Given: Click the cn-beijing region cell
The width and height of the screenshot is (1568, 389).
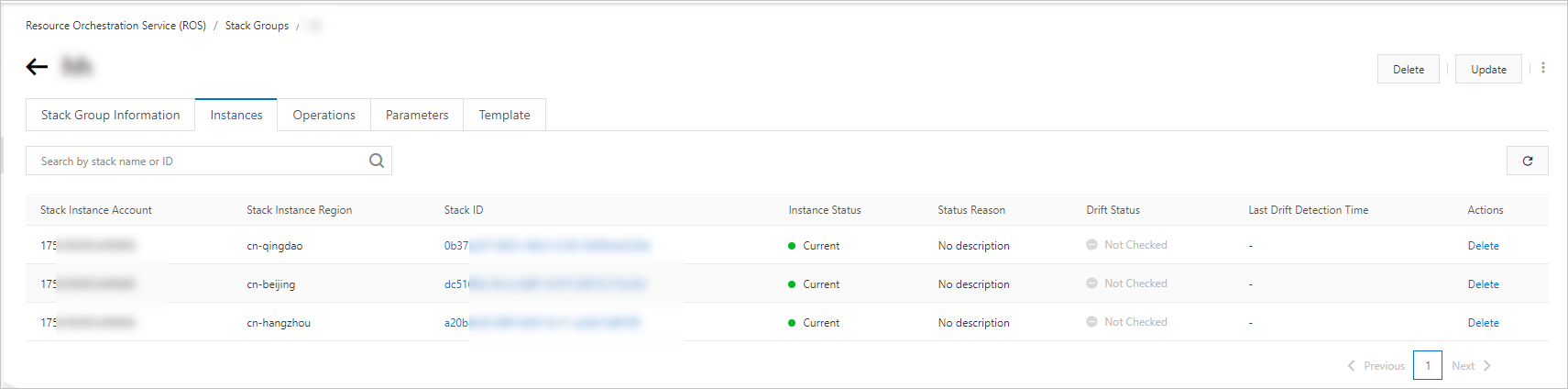Looking at the screenshot, I should pos(270,284).
